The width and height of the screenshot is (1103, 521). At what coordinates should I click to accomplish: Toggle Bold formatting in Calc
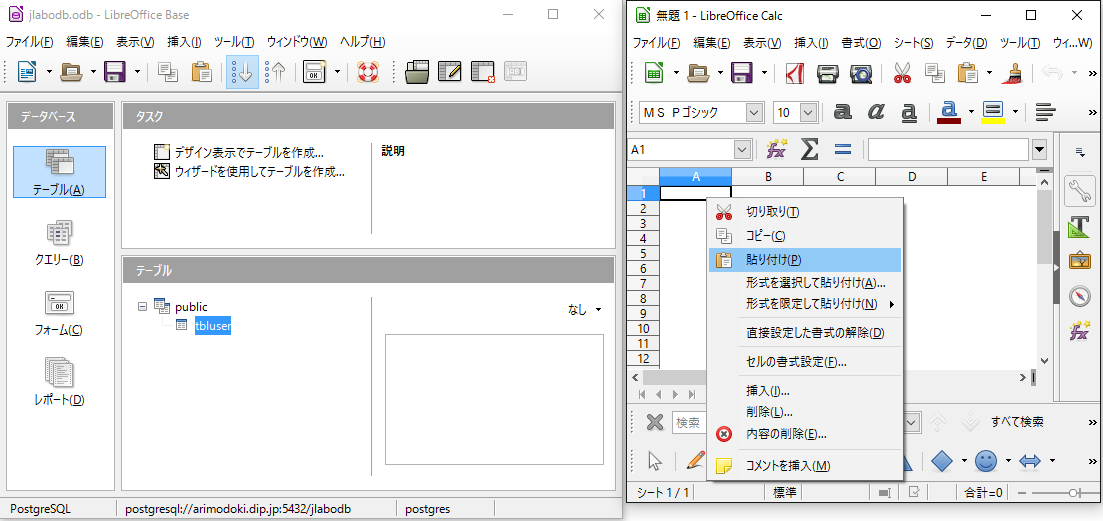click(842, 111)
